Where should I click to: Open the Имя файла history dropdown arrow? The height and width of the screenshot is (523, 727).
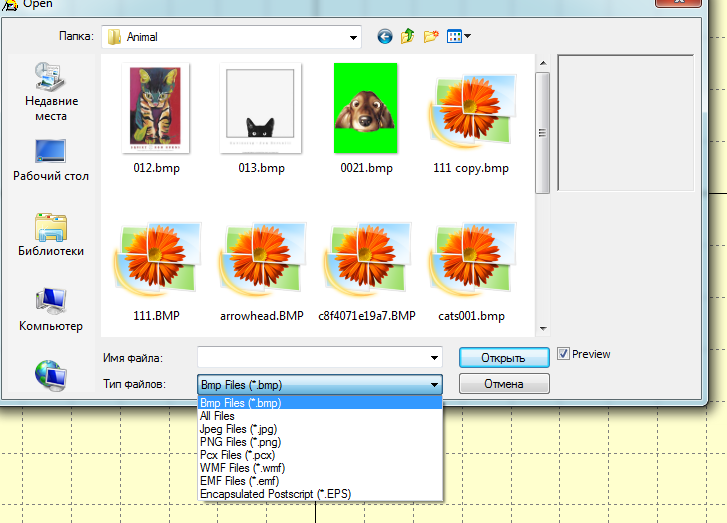pyautogui.click(x=434, y=357)
